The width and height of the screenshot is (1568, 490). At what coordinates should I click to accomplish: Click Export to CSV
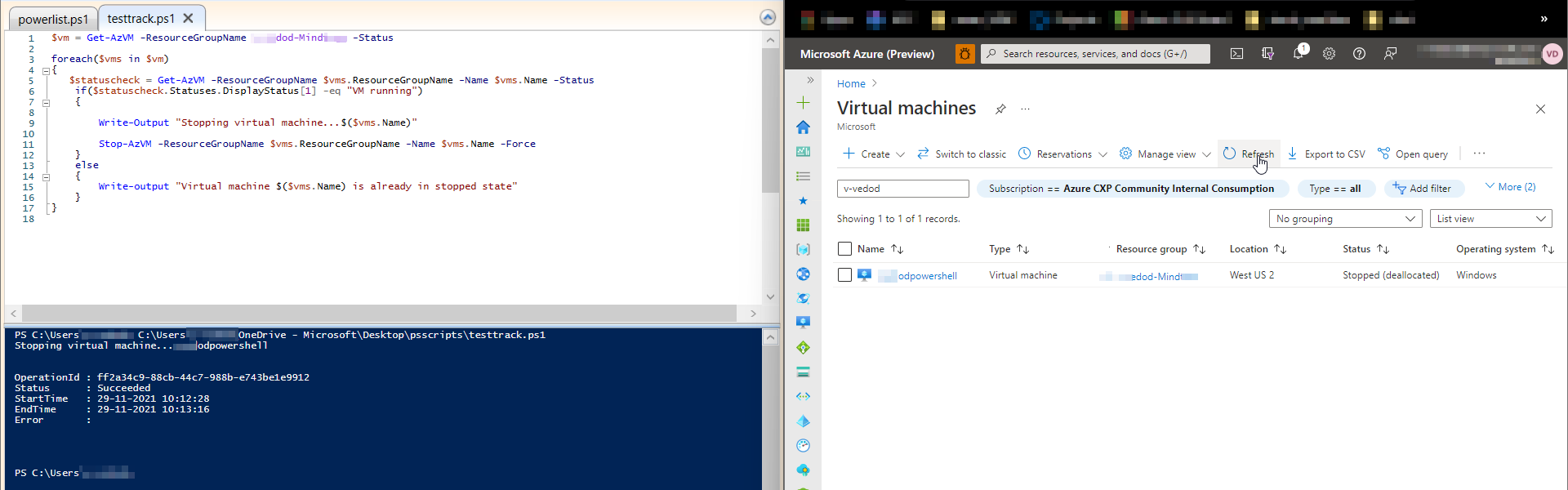(x=1325, y=154)
